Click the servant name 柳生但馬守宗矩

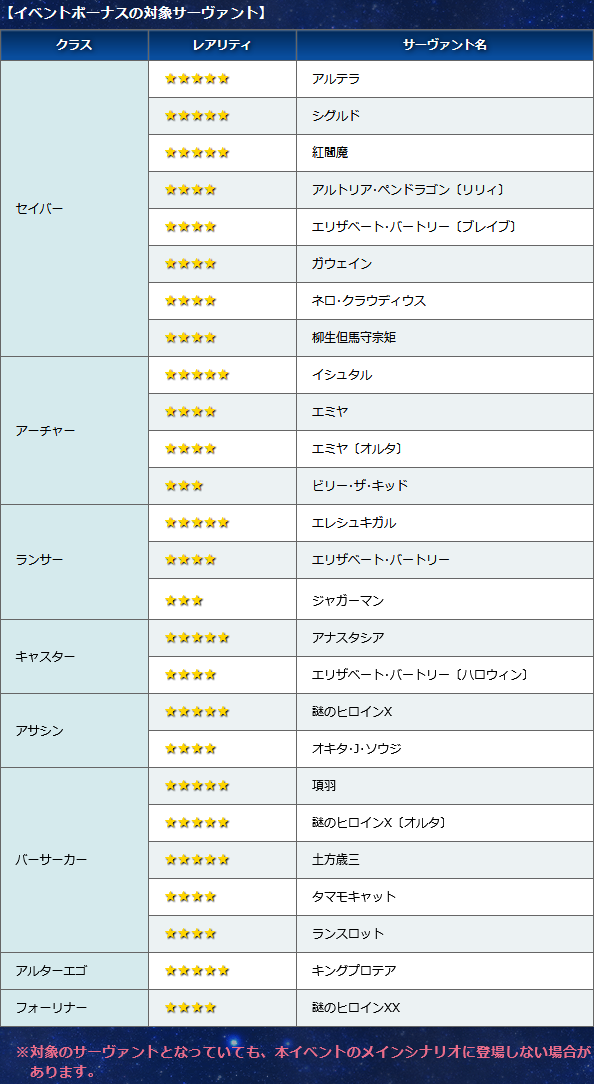pyautogui.click(x=354, y=338)
